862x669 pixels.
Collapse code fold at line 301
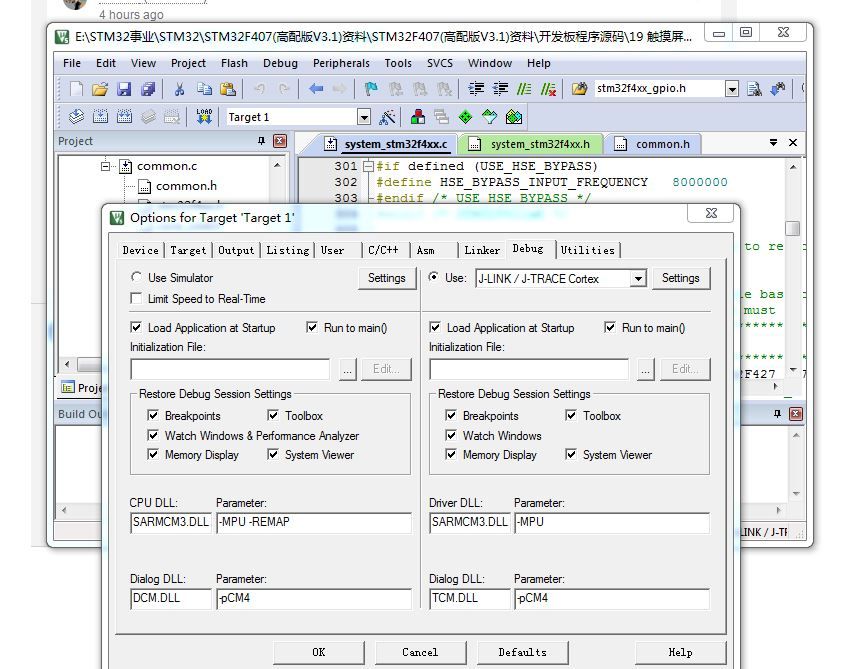point(368,165)
